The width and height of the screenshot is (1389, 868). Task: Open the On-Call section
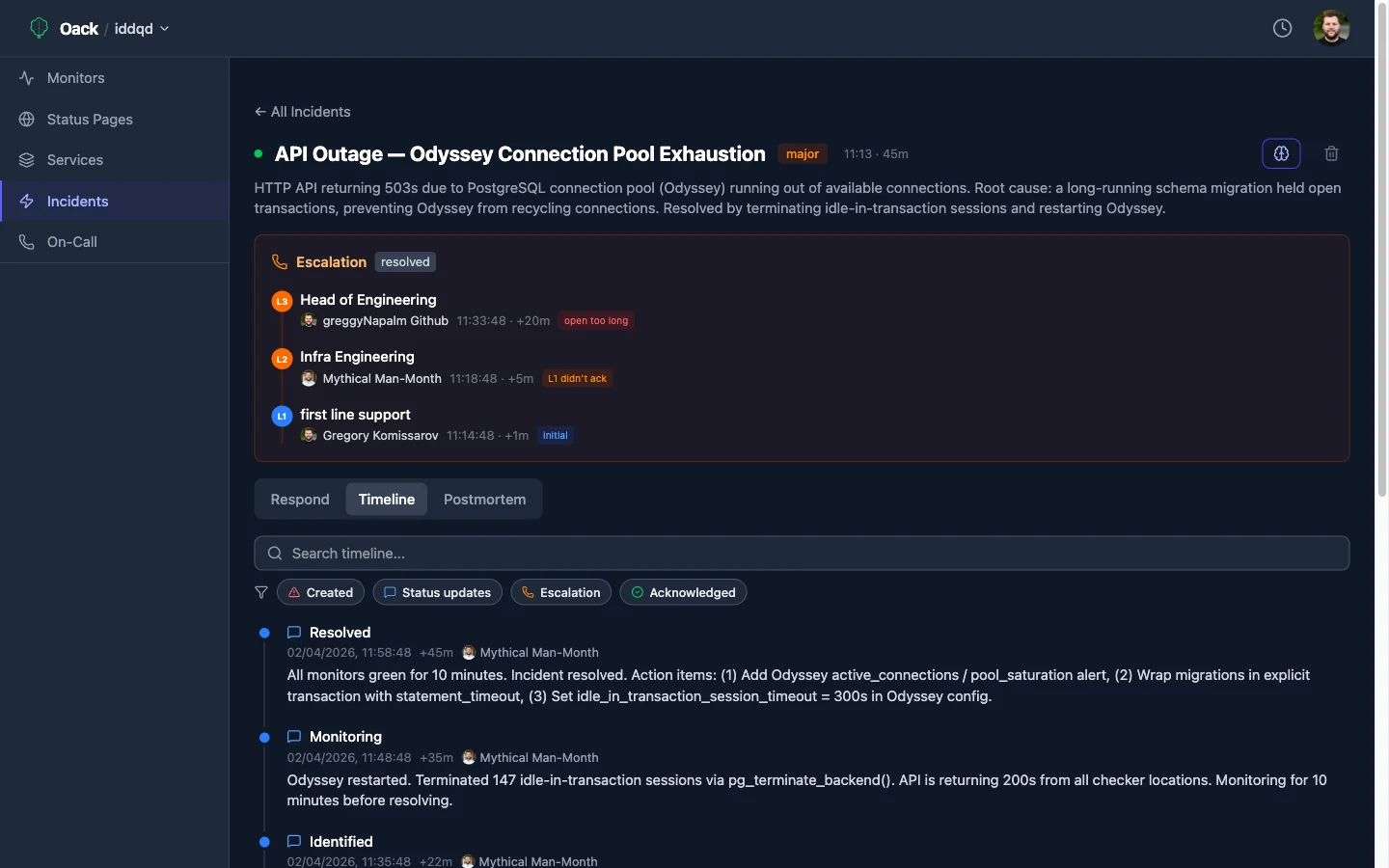click(x=71, y=242)
